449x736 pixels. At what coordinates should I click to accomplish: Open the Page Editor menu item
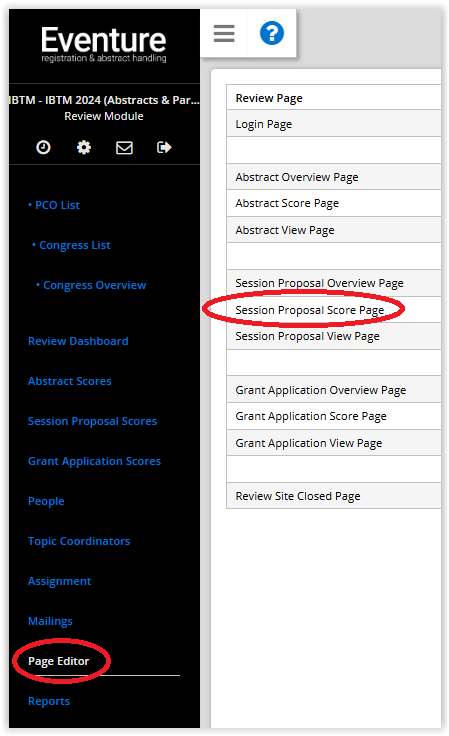59,661
